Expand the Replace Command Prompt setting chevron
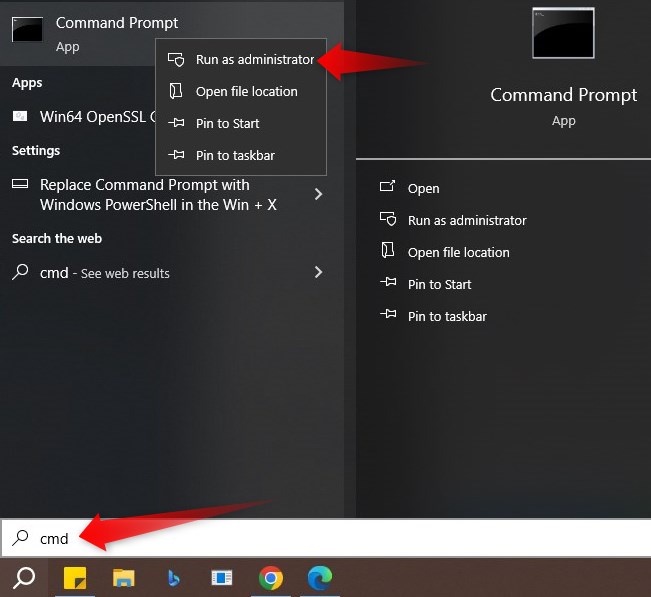 pos(318,194)
